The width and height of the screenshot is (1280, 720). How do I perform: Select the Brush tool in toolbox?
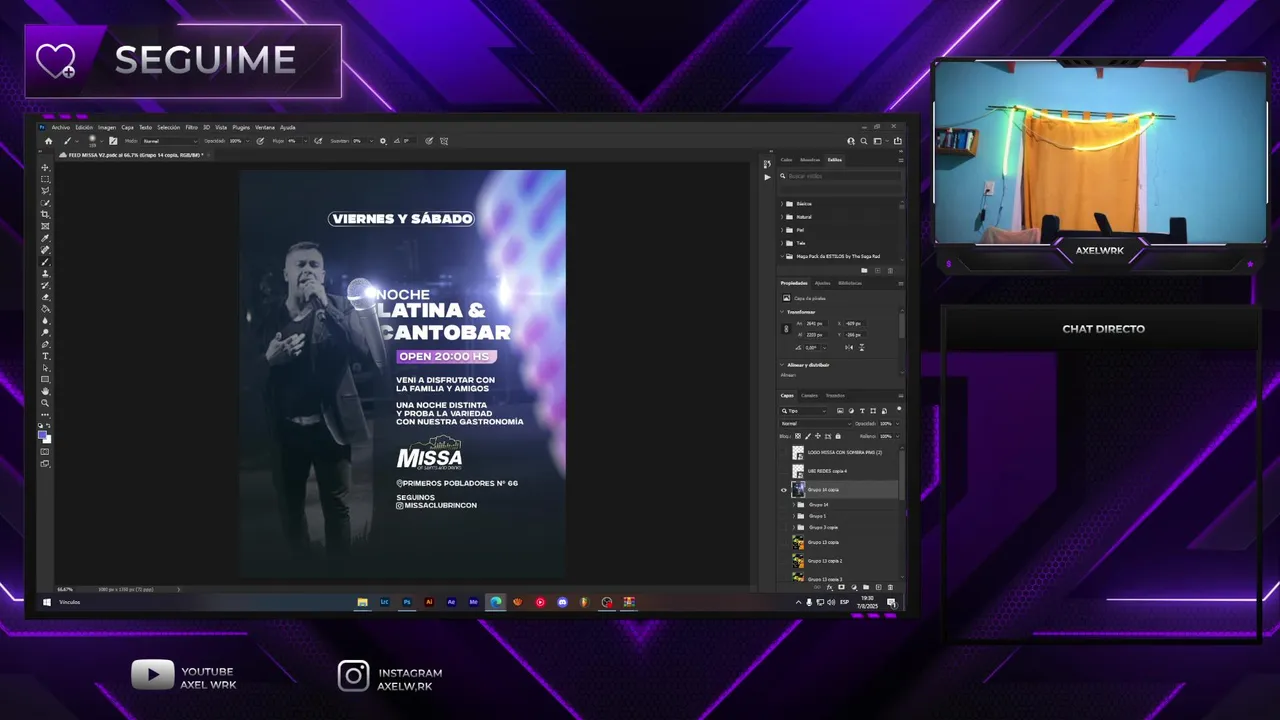tap(46, 261)
